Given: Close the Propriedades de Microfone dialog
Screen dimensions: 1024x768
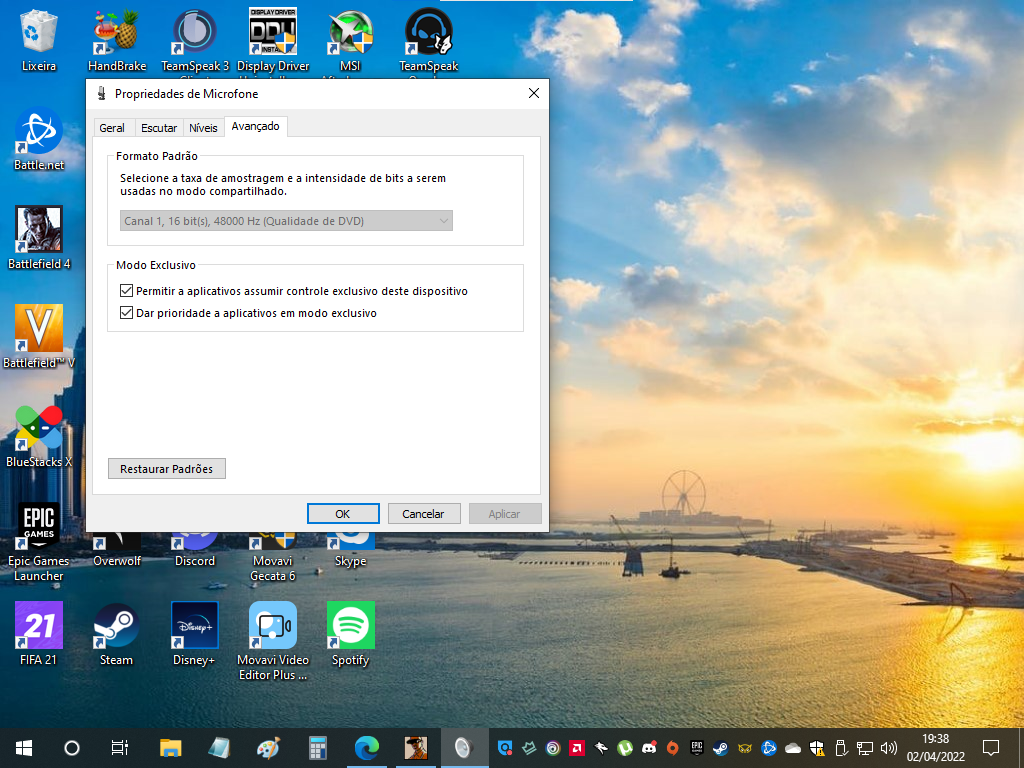Looking at the screenshot, I should (x=534, y=93).
